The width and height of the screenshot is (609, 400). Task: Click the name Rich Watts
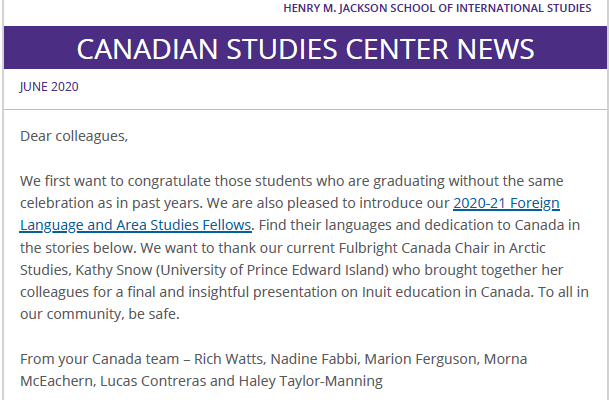[x=228, y=359]
